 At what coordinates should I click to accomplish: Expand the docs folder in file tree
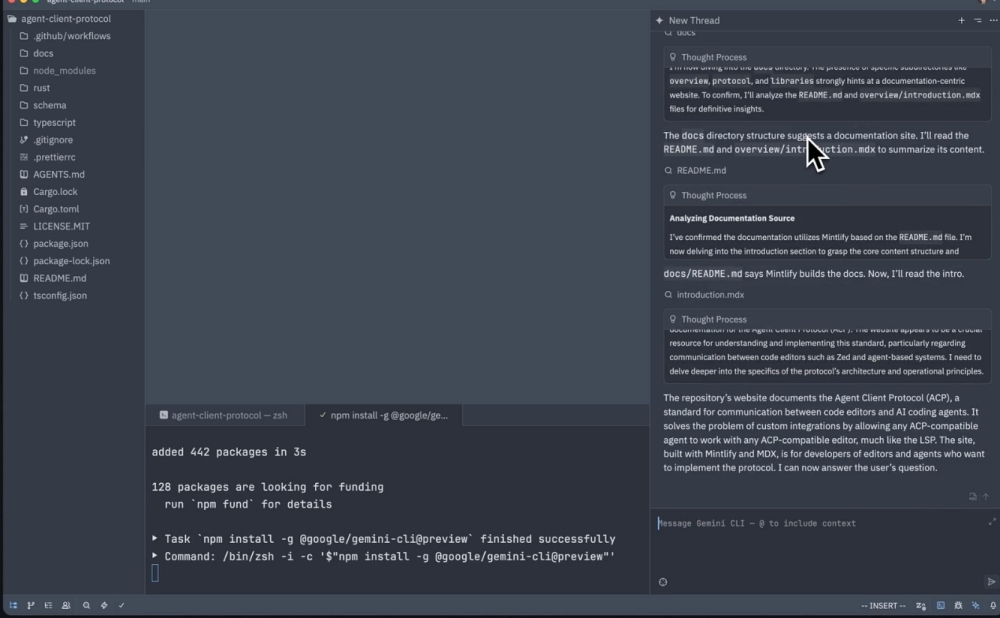pos(42,53)
